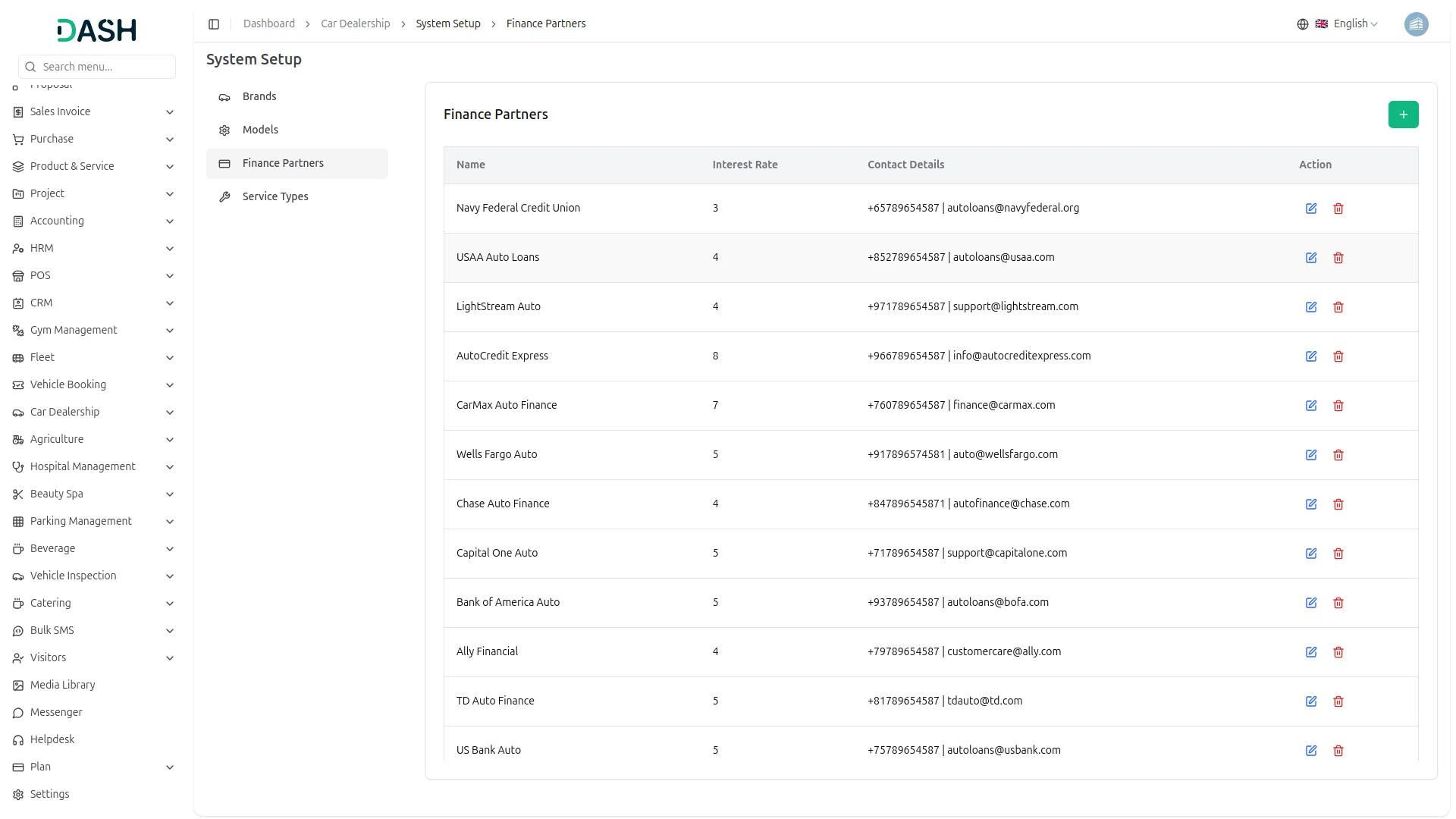Open the Service Types setup tab
This screenshot has height=819, width=1456.
click(x=297, y=196)
